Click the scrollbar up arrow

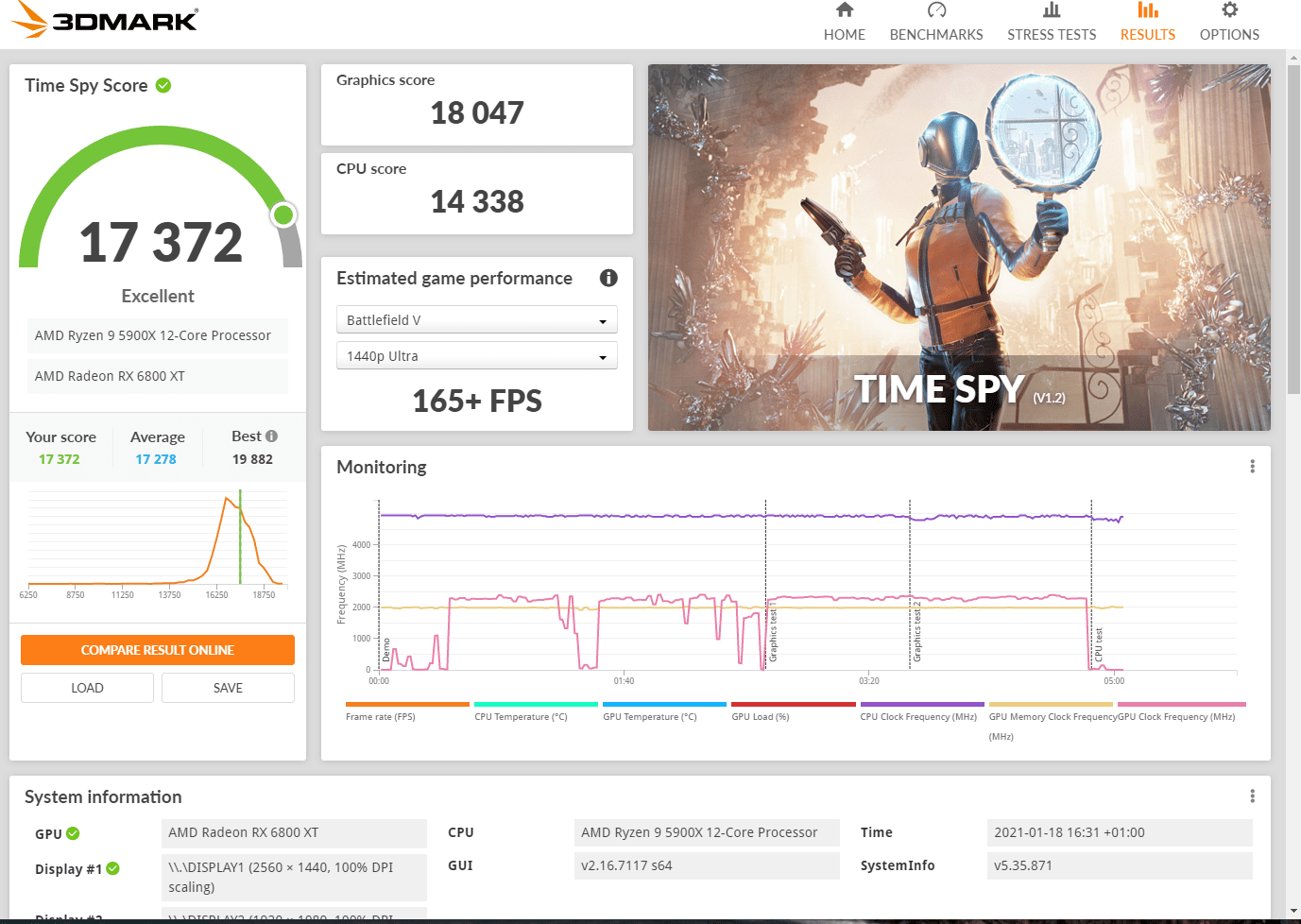click(x=1293, y=58)
